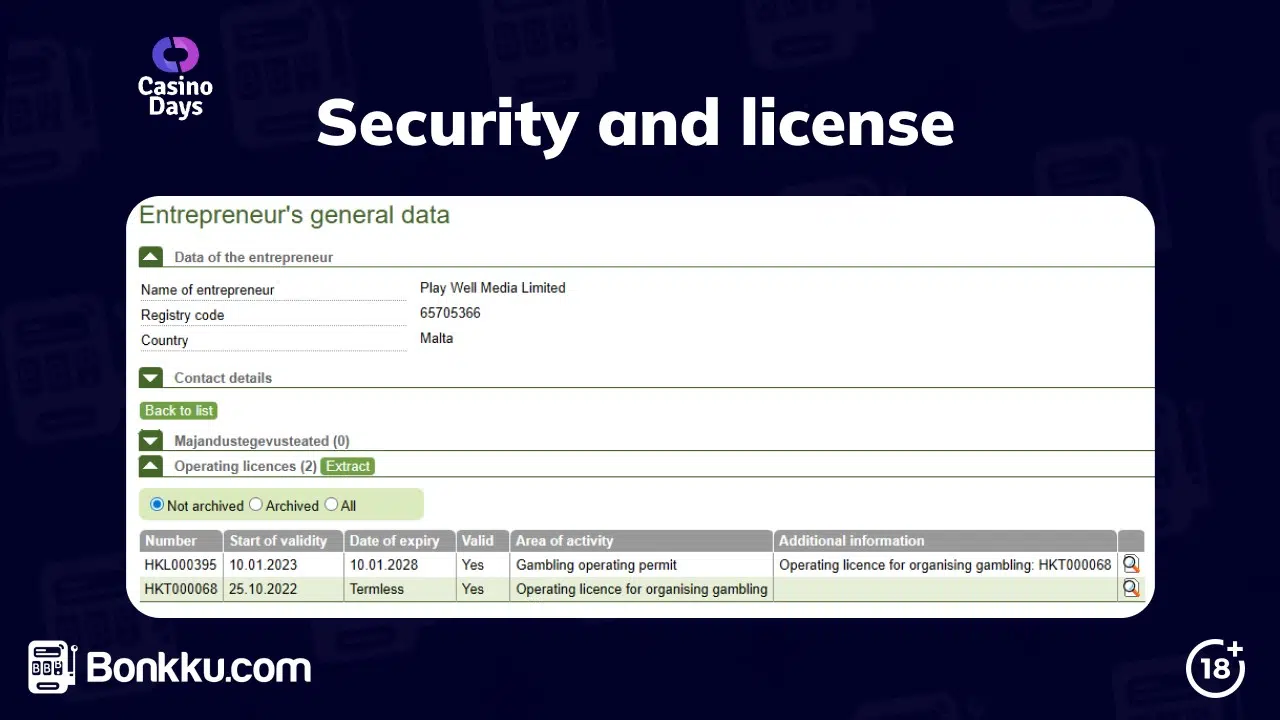
Task: Select the Not archived filter
Action: 157,505
